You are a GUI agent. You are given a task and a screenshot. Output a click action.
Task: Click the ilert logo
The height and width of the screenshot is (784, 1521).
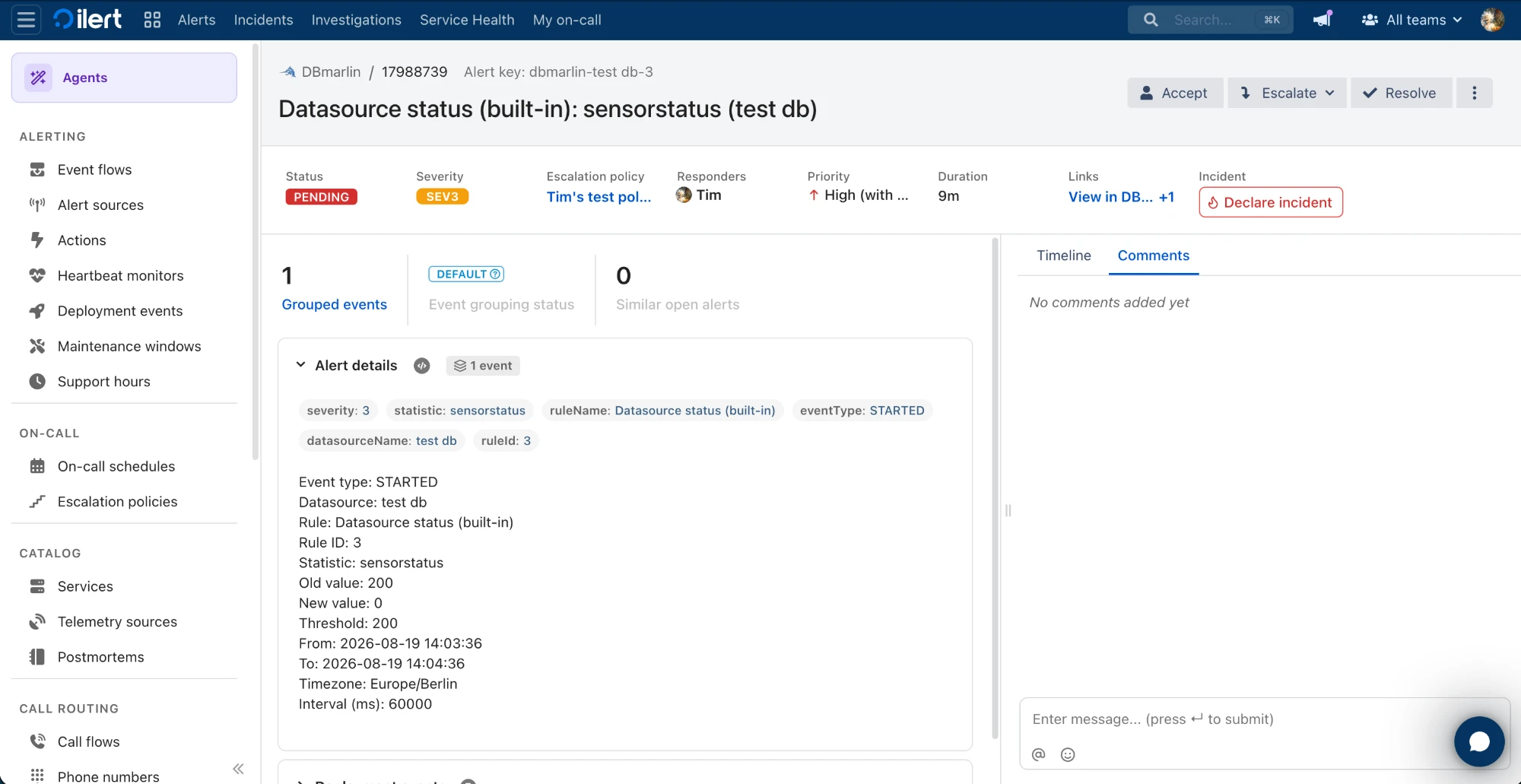[x=87, y=20]
